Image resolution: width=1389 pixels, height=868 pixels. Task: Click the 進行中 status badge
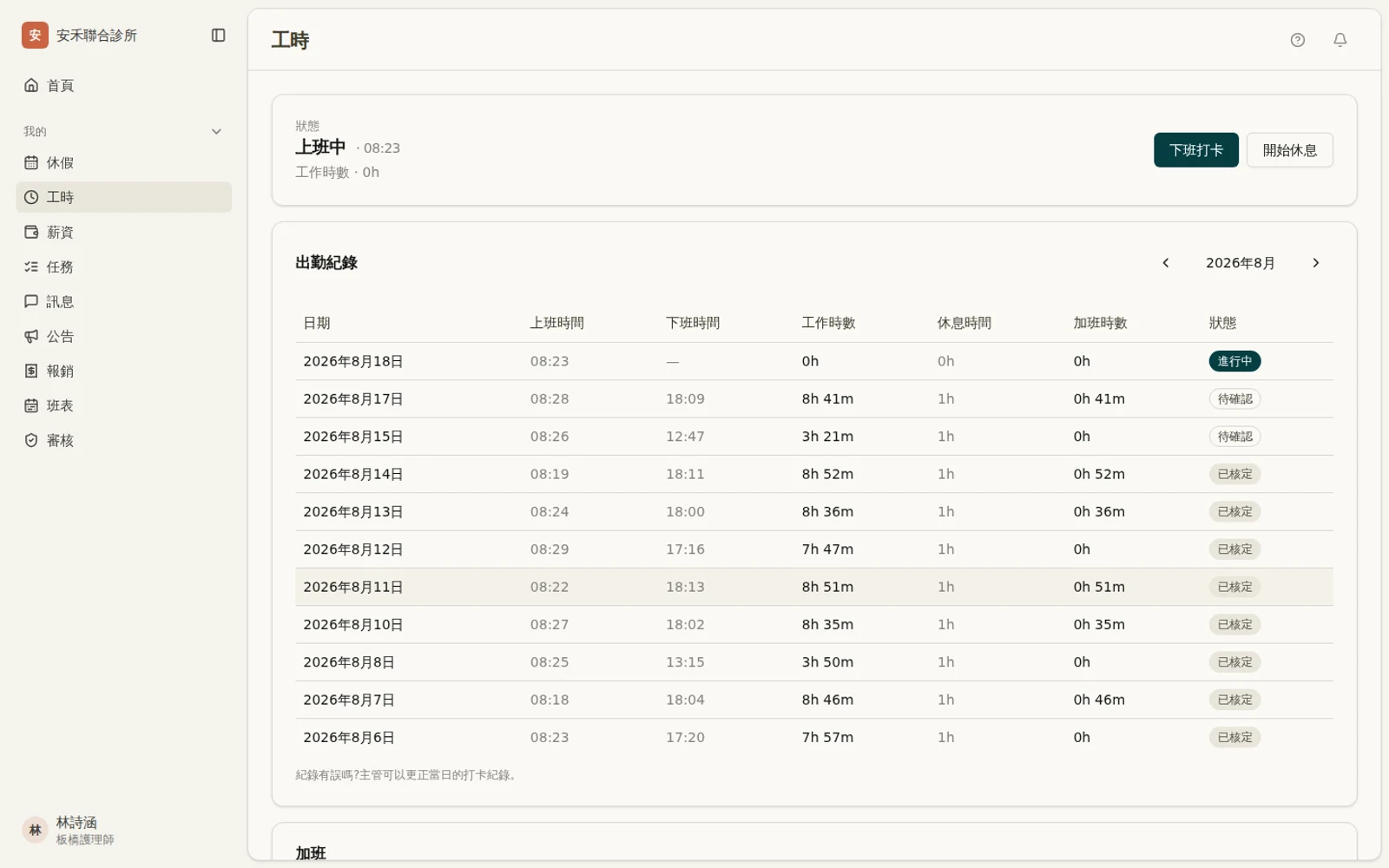click(1234, 361)
